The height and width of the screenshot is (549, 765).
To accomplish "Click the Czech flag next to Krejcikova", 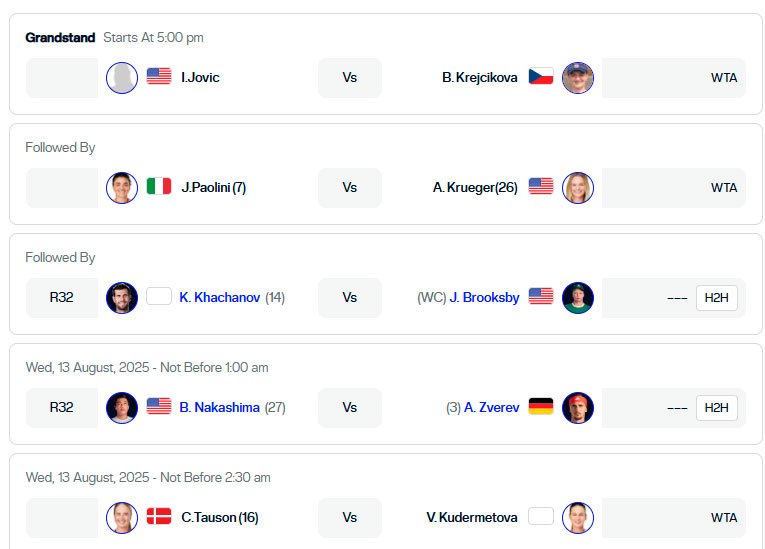I will (541, 76).
